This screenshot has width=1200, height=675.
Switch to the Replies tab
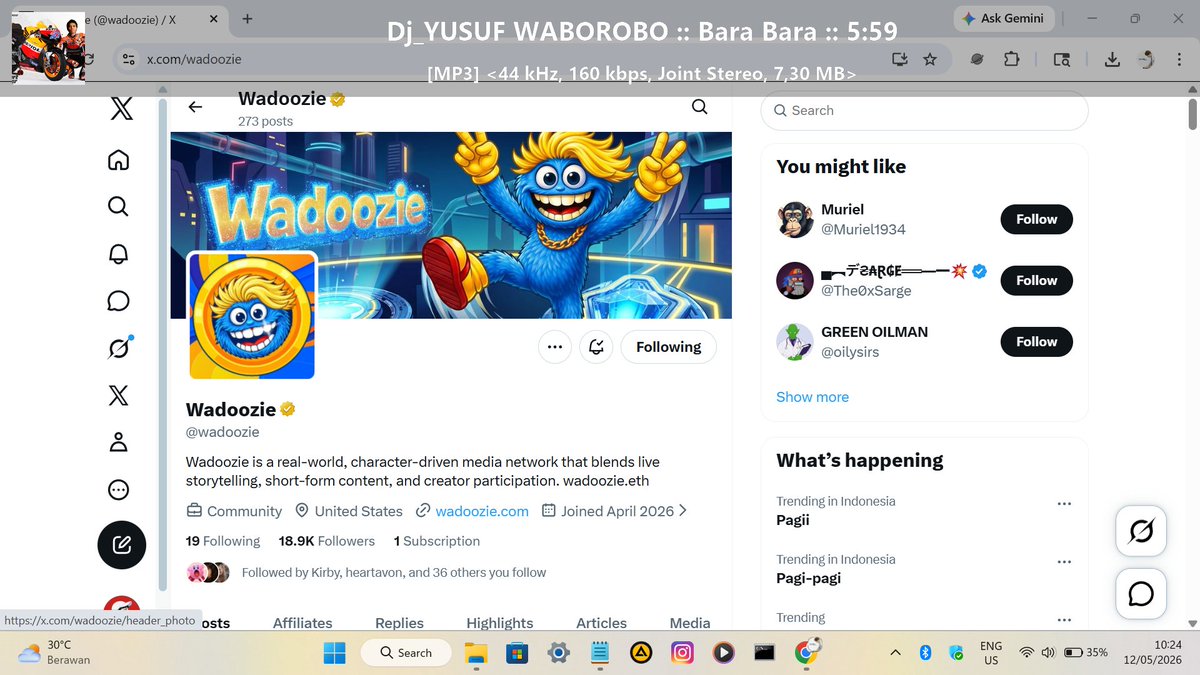pos(400,623)
